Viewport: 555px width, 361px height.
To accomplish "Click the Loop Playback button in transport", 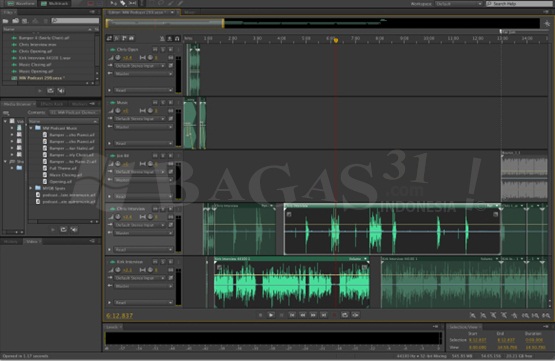I will pyautogui.click(x=345, y=315).
